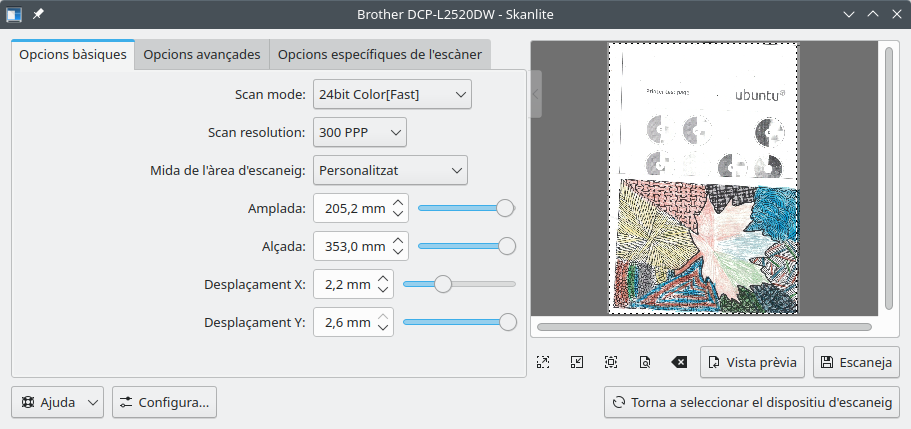Click the zoom to selection icon
This screenshot has width=911, height=429.
pos(611,362)
